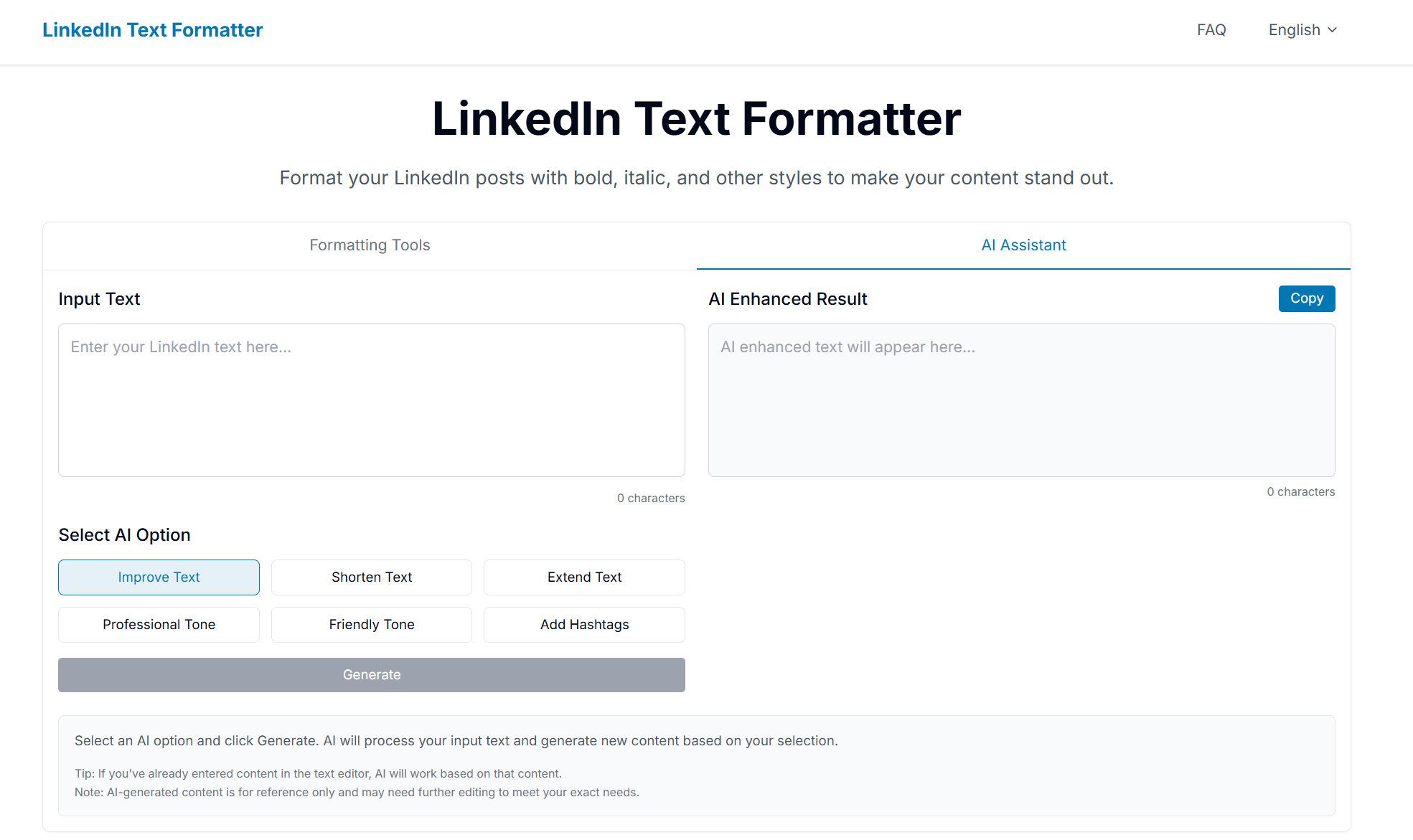Switch to the Formatting Tools tab
The image size is (1413, 840).
pyautogui.click(x=369, y=245)
